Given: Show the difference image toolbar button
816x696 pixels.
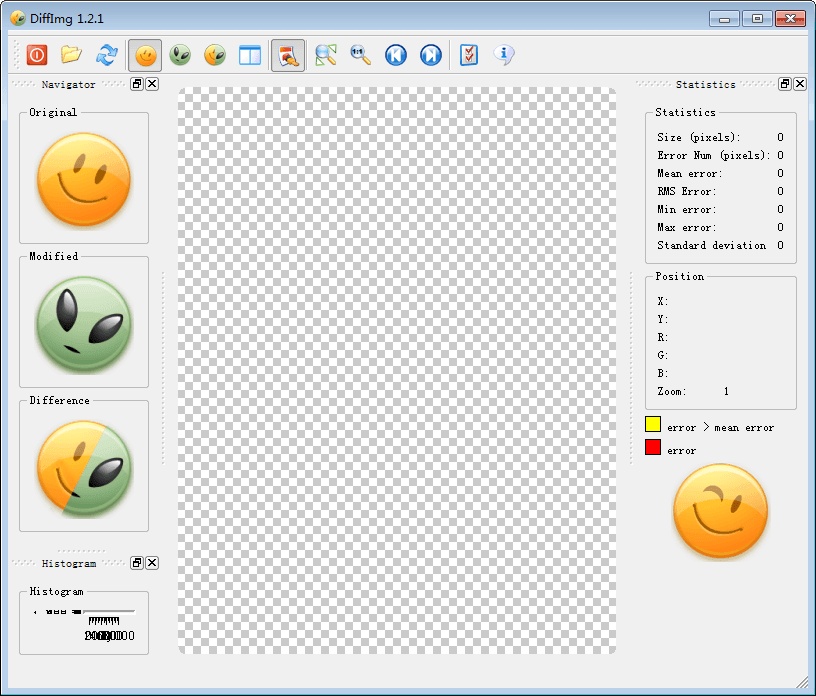Looking at the screenshot, I should 214,55.
